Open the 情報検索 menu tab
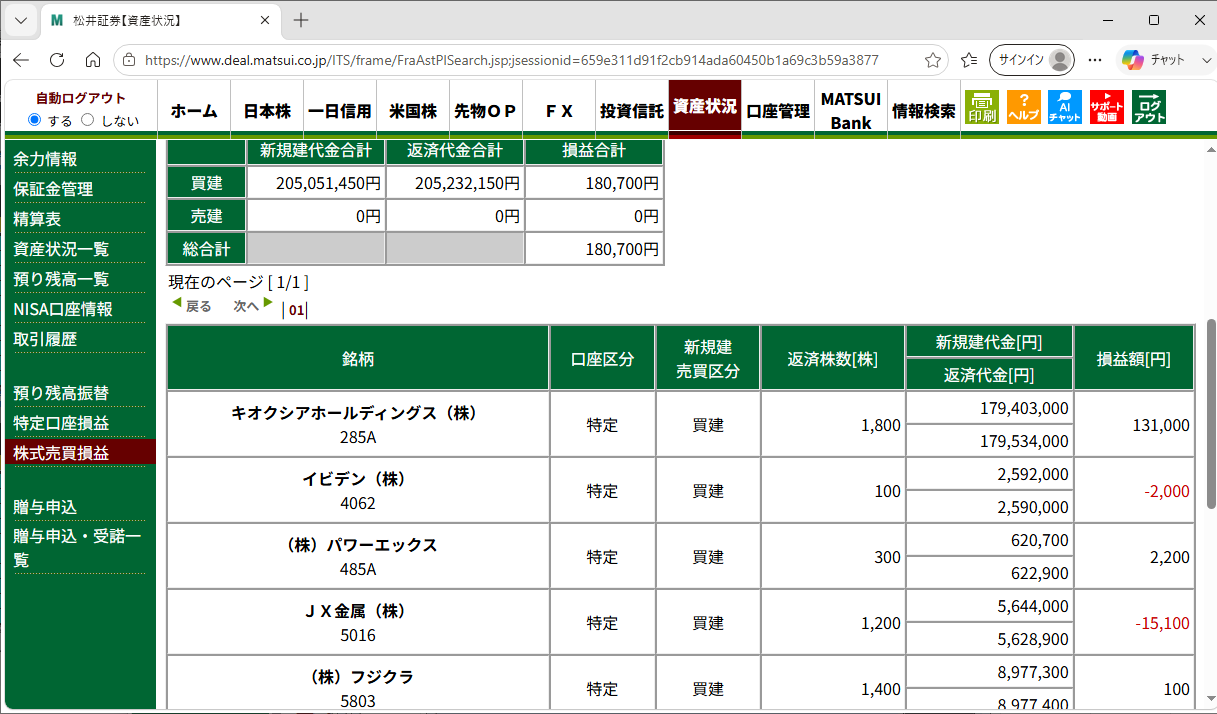Image resolution: width=1217 pixels, height=714 pixels. pyautogui.click(x=924, y=111)
